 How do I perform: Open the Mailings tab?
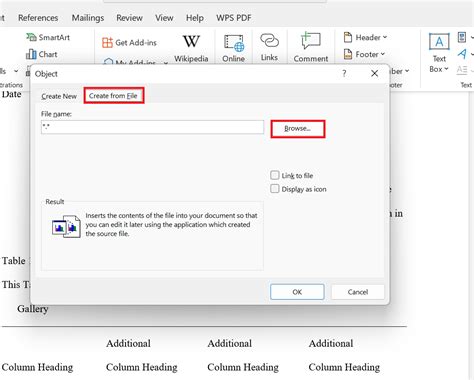88,18
